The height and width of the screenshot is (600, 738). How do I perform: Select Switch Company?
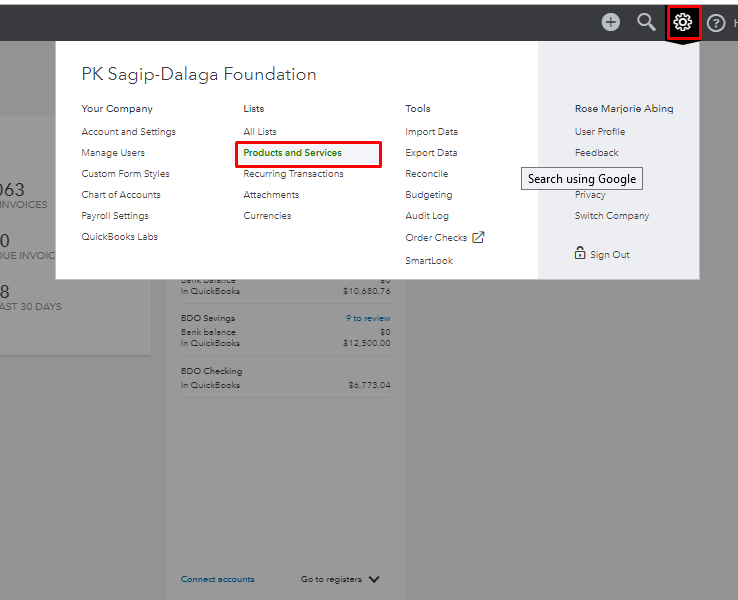612,216
